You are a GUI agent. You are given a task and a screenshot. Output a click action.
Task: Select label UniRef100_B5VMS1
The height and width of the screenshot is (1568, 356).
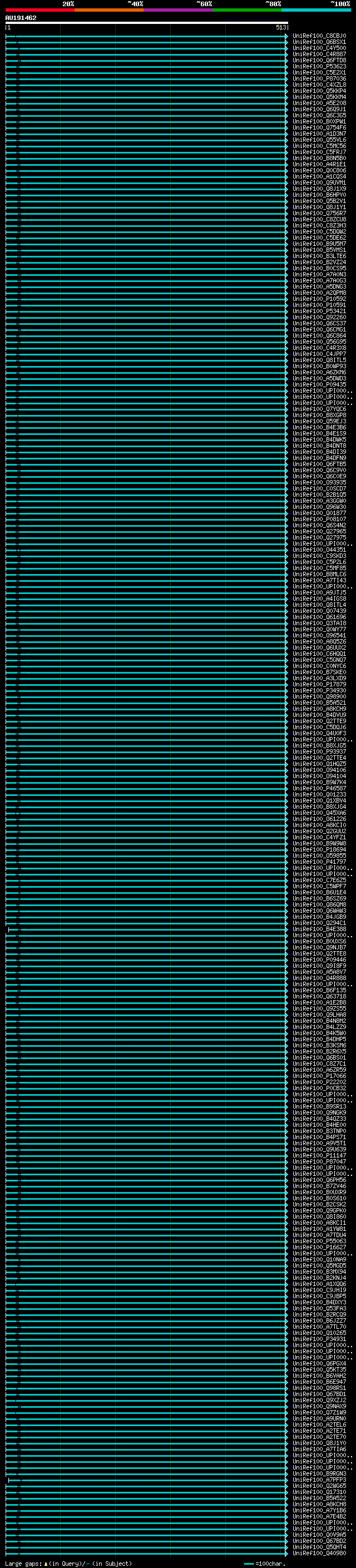pyautogui.click(x=319, y=250)
